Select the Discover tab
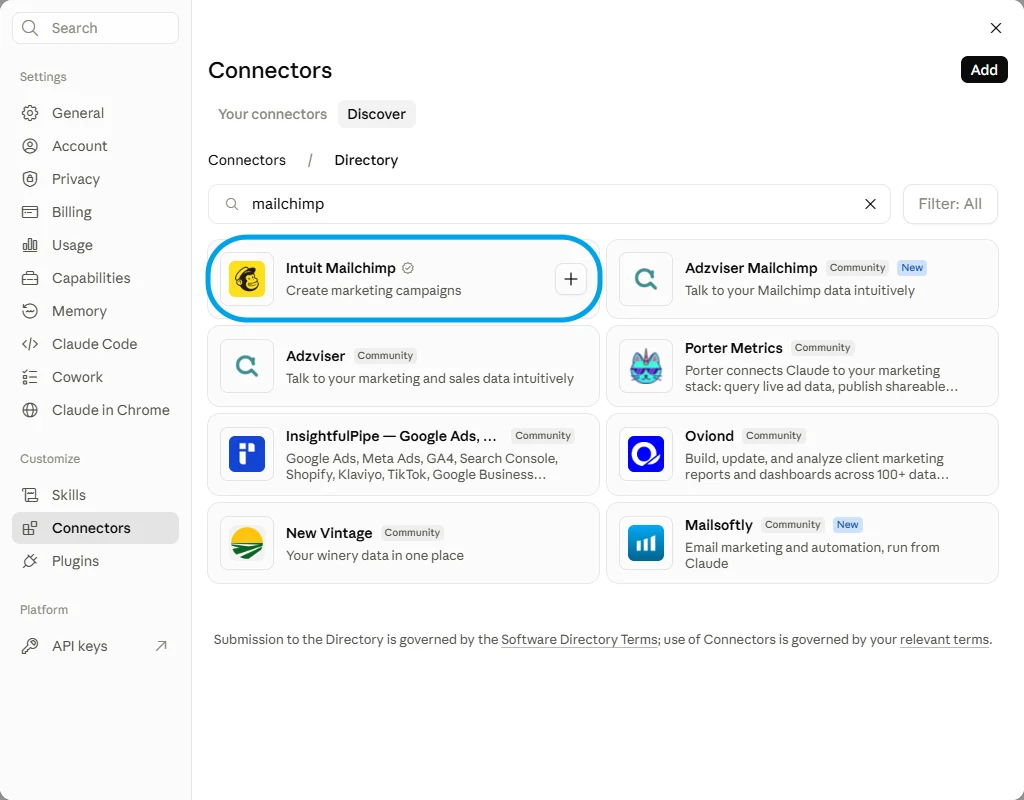1024x800 pixels. point(376,114)
